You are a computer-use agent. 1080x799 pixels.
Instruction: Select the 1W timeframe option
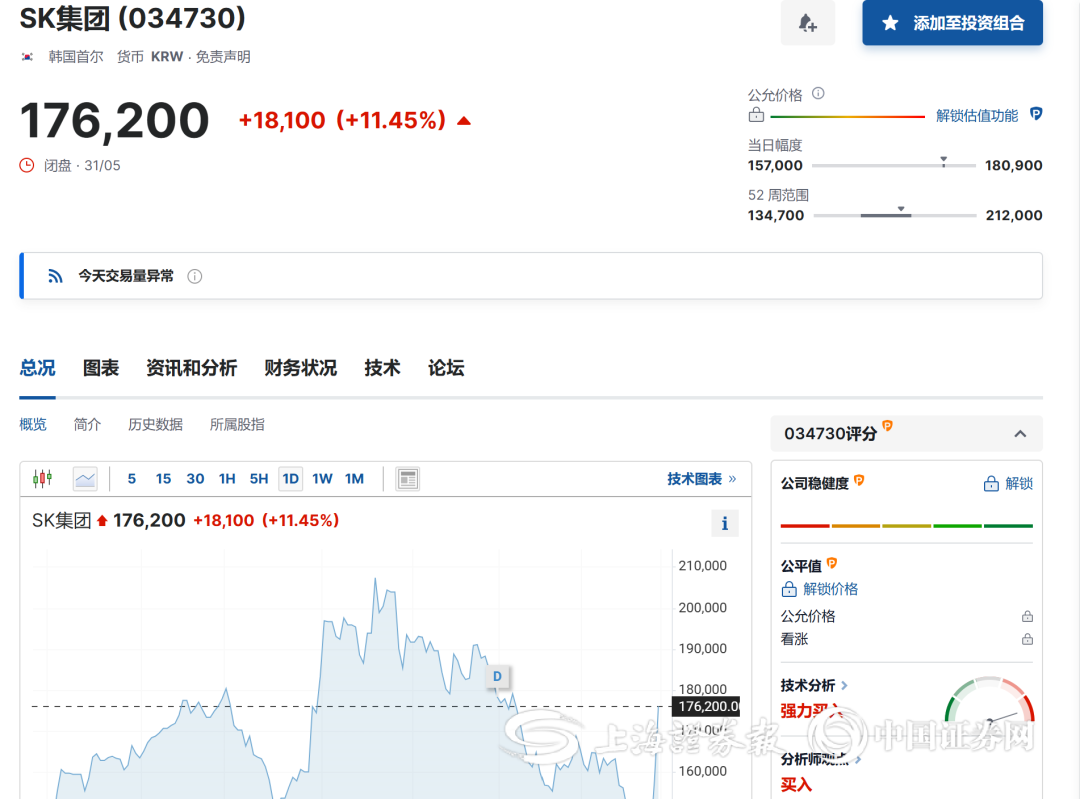coord(322,478)
